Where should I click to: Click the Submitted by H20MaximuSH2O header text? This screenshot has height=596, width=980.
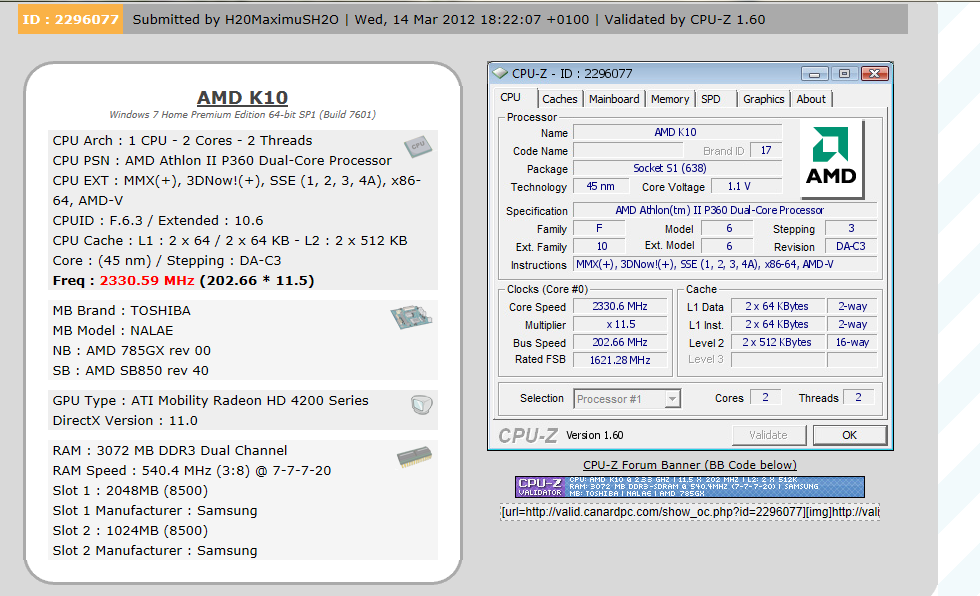pos(236,19)
